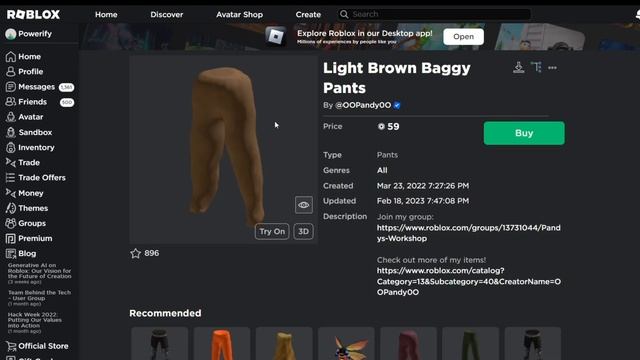Favorite the item with the star icon
The image size is (640, 360).
pyautogui.click(x=136, y=253)
